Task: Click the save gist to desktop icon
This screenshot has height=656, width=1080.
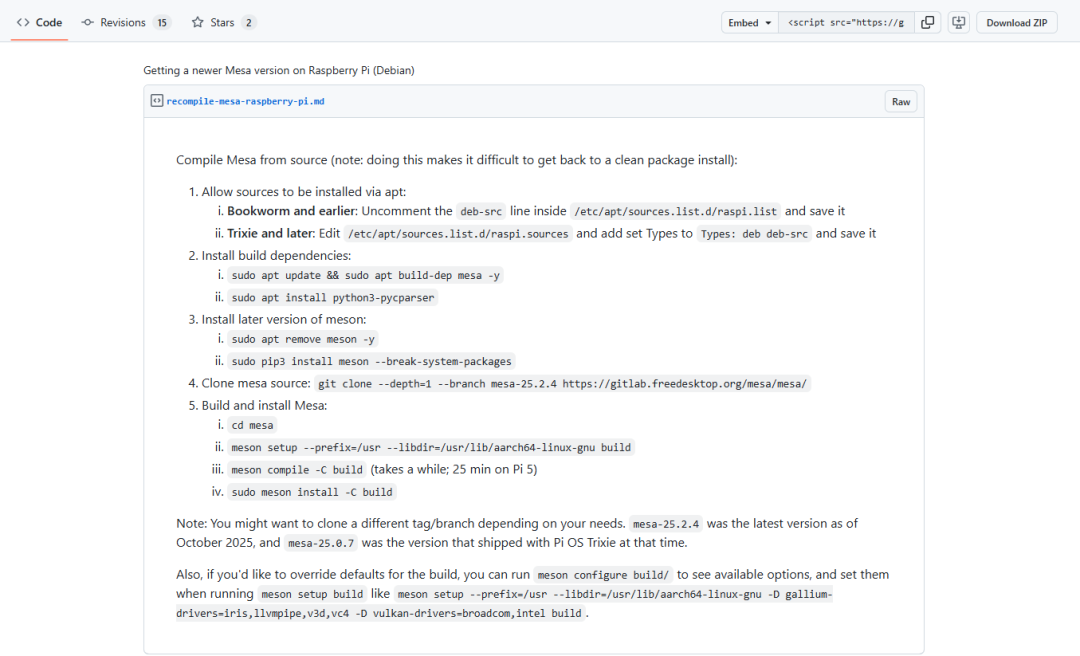Action: pos(958,22)
